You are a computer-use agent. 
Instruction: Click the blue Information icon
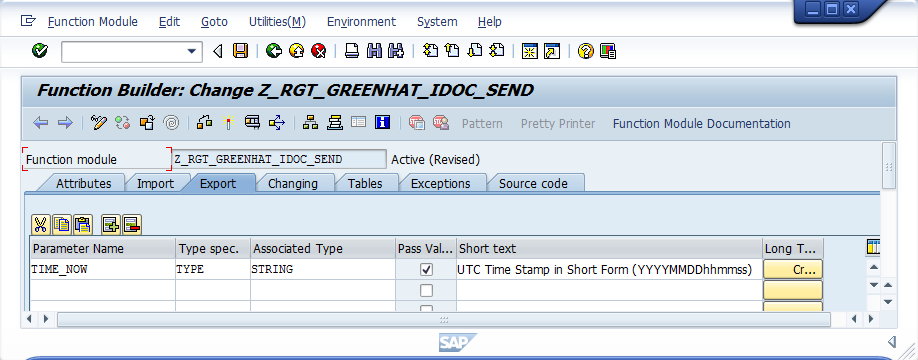(383, 123)
